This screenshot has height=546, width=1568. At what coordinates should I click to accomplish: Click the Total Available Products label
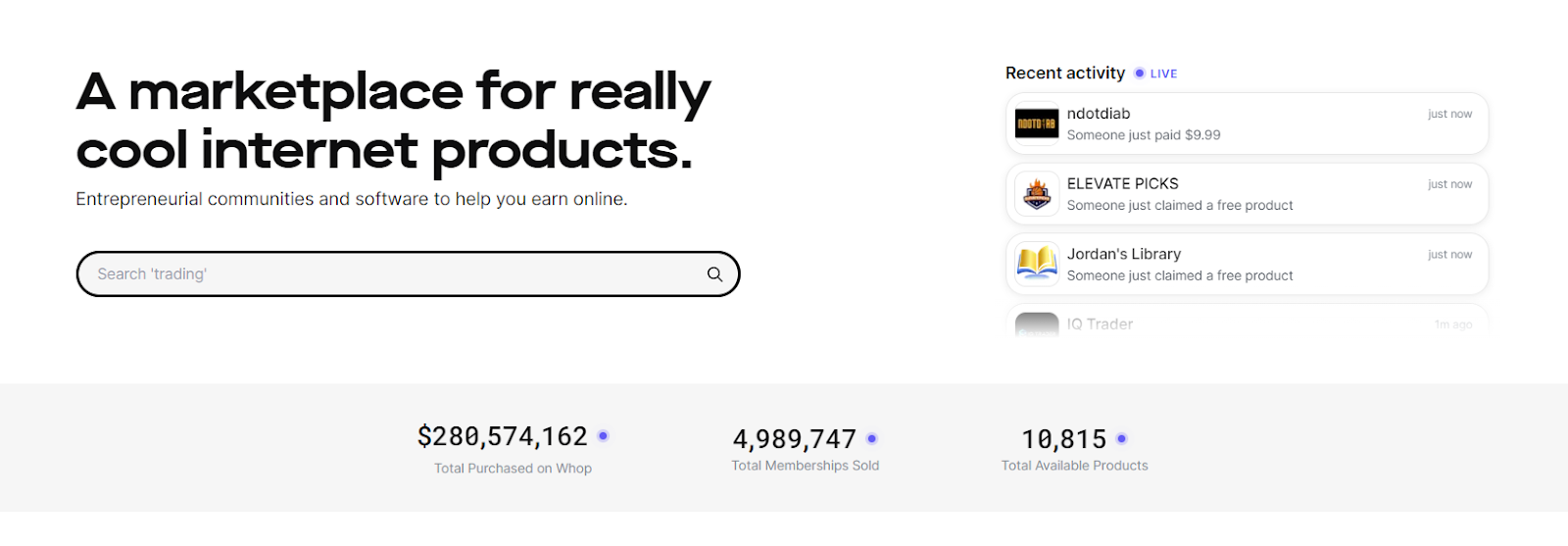coord(1074,466)
